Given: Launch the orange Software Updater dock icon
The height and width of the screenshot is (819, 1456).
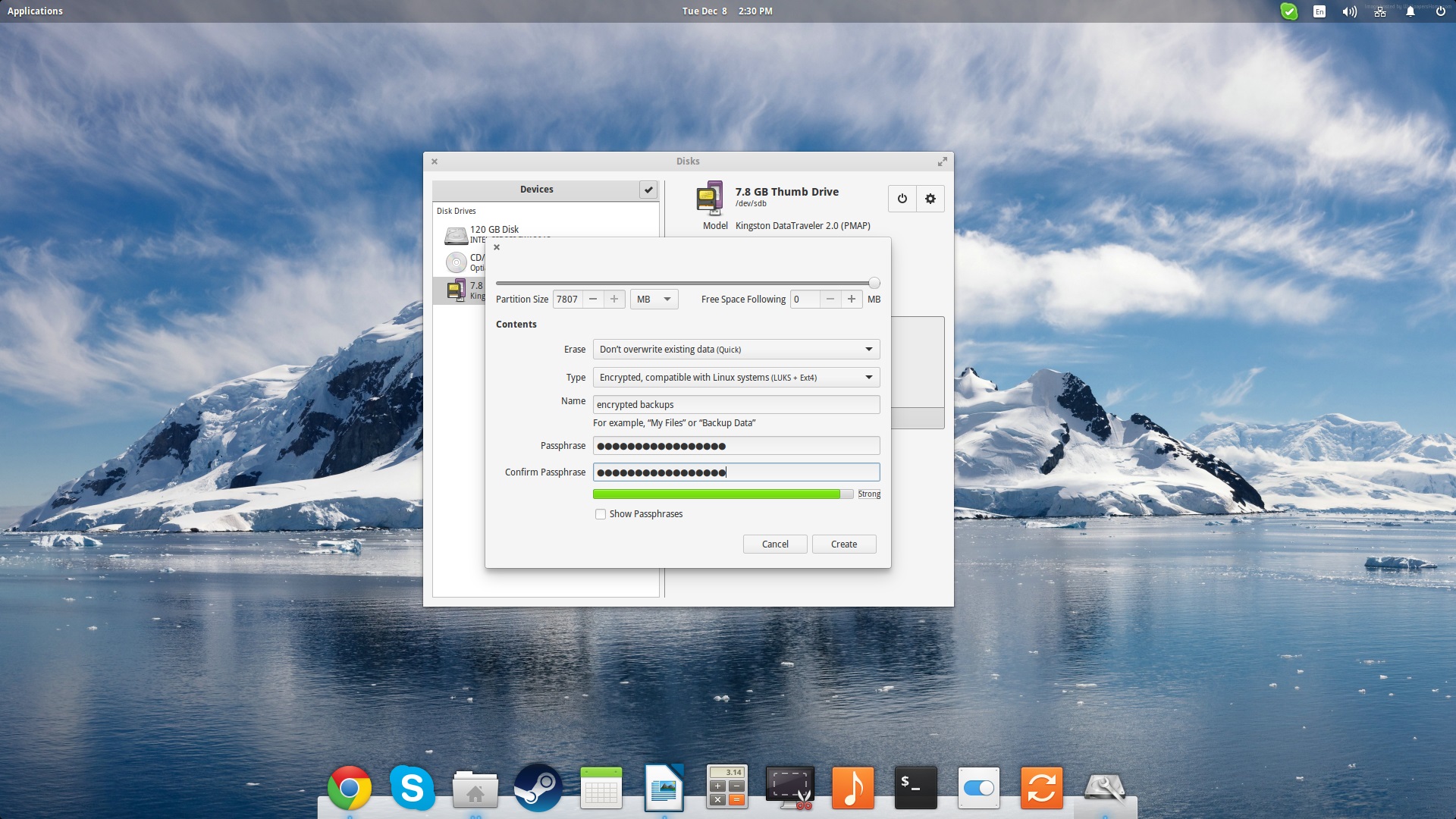Looking at the screenshot, I should coord(1042,788).
